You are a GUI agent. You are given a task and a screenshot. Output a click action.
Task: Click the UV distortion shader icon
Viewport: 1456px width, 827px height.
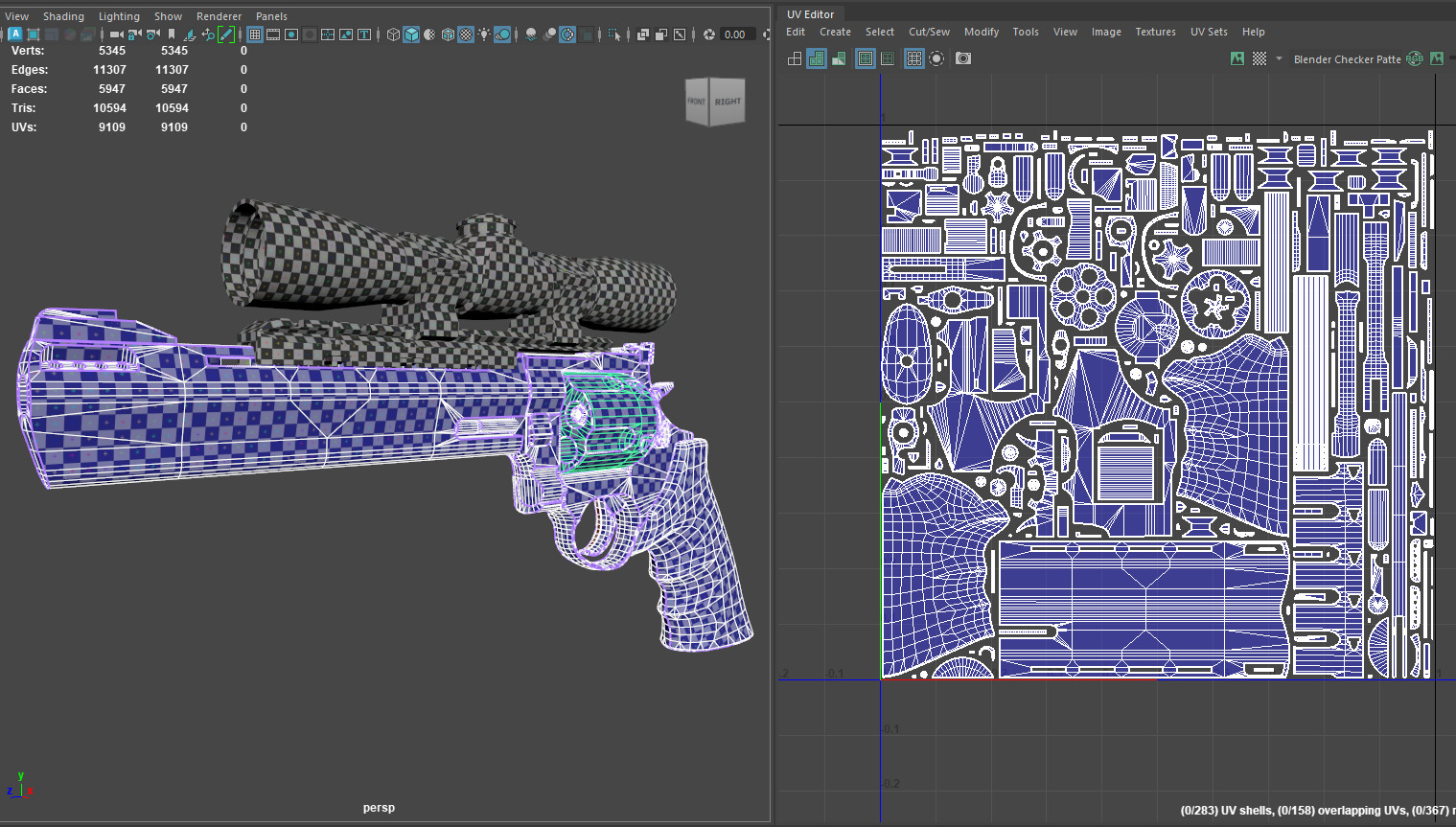(839, 58)
